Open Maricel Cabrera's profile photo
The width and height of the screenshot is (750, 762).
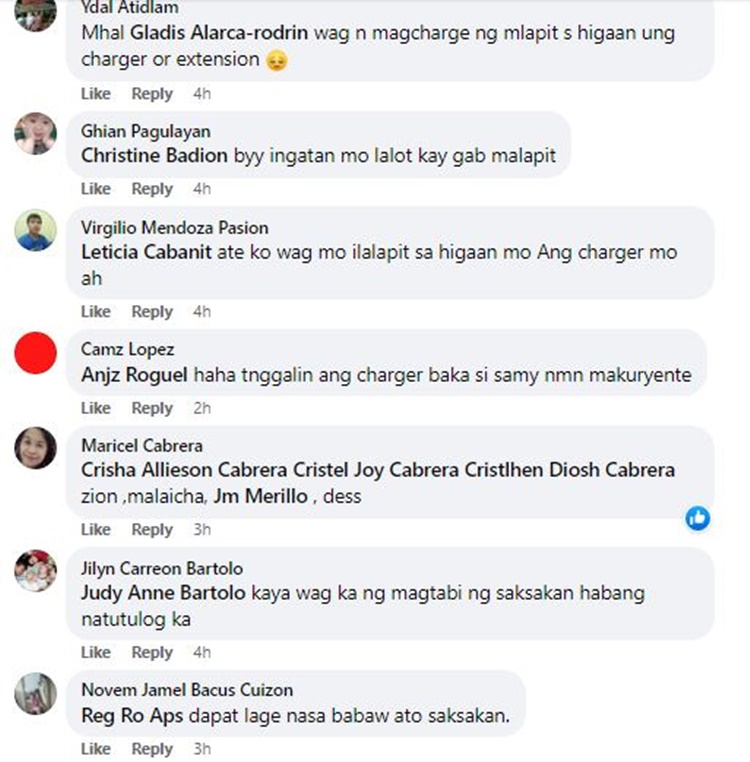tap(35, 448)
